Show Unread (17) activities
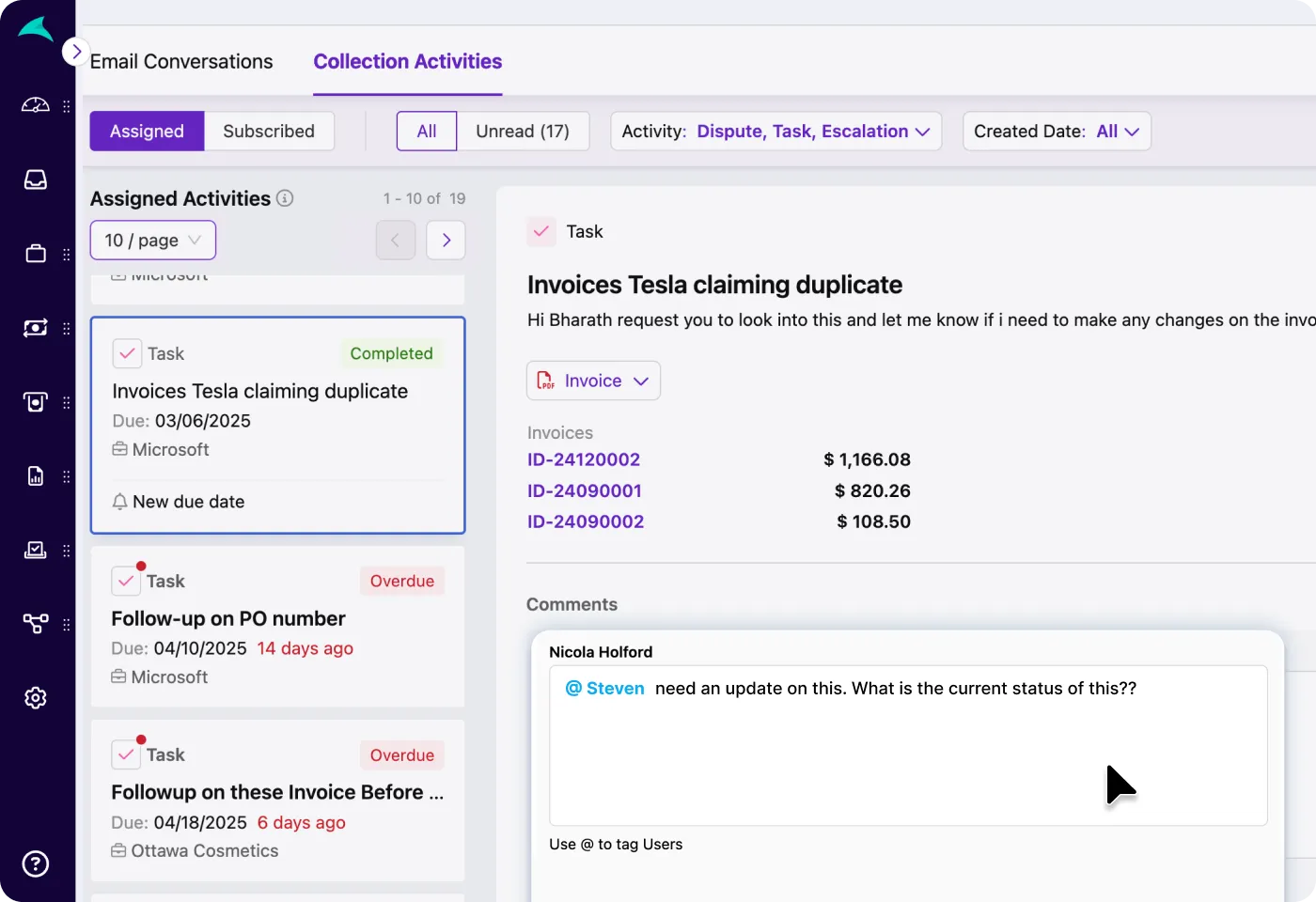The image size is (1316, 902). [523, 132]
